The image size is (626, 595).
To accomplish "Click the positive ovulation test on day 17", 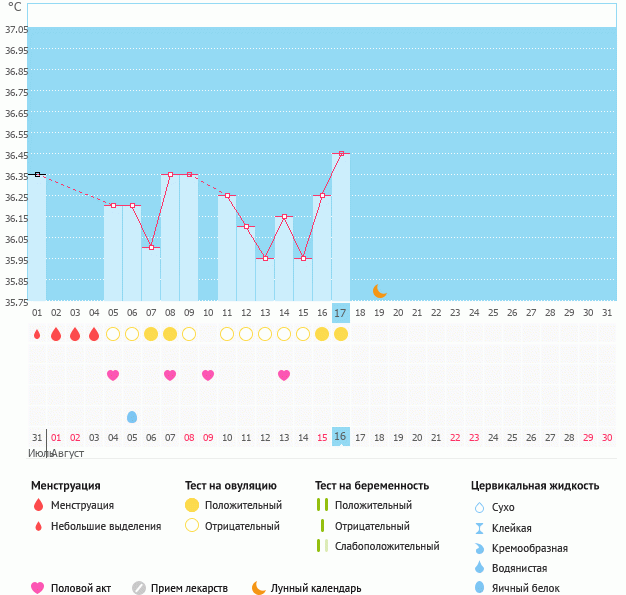I will [341, 334].
